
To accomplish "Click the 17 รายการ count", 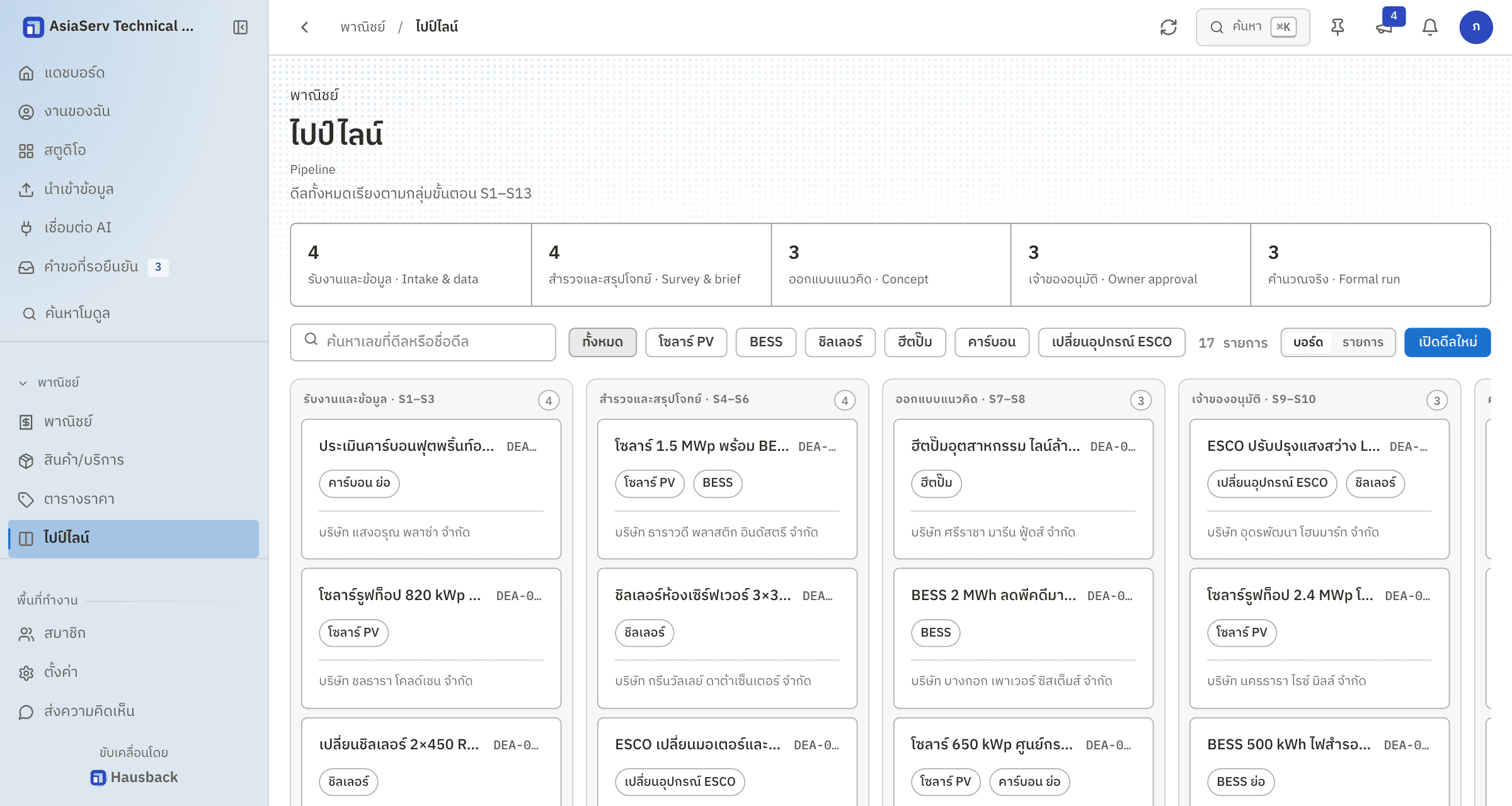I will point(1232,343).
